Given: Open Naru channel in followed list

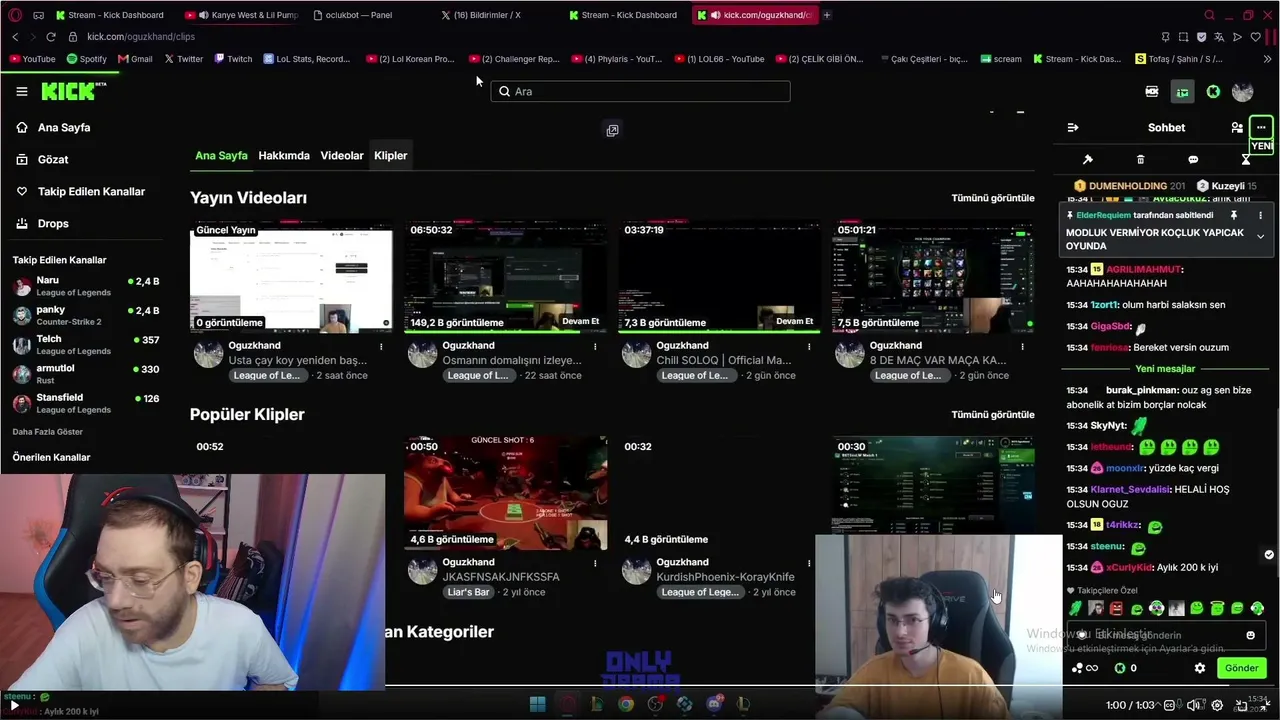Looking at the screenshot, I should point(86,287).
